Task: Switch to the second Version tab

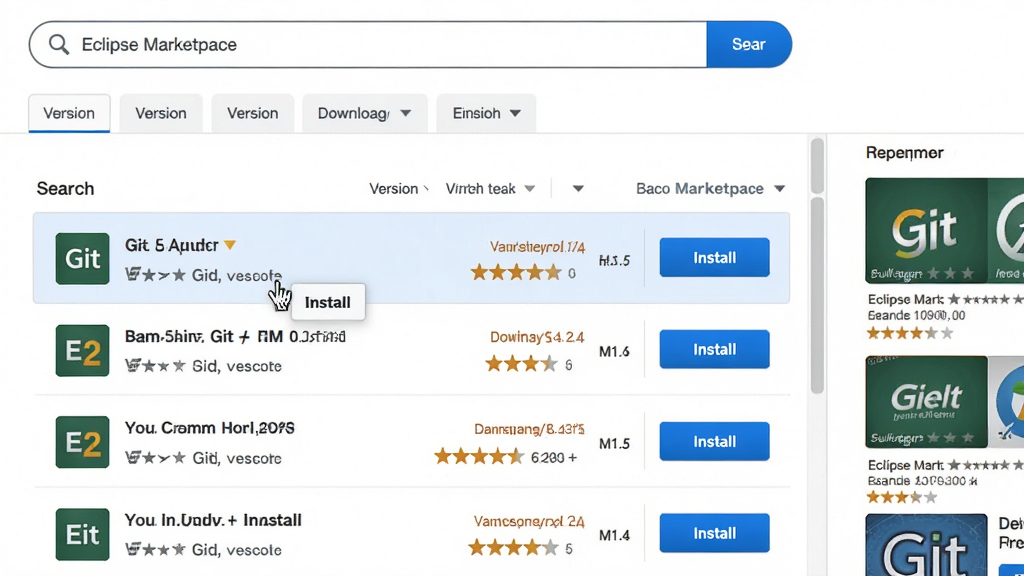Action: pos(161,113)
